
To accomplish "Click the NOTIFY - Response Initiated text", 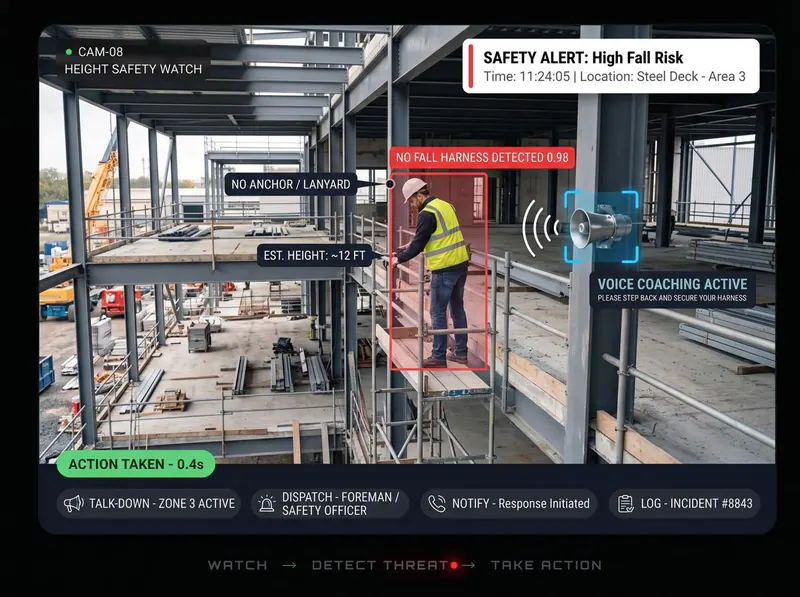I will (520, 504).
